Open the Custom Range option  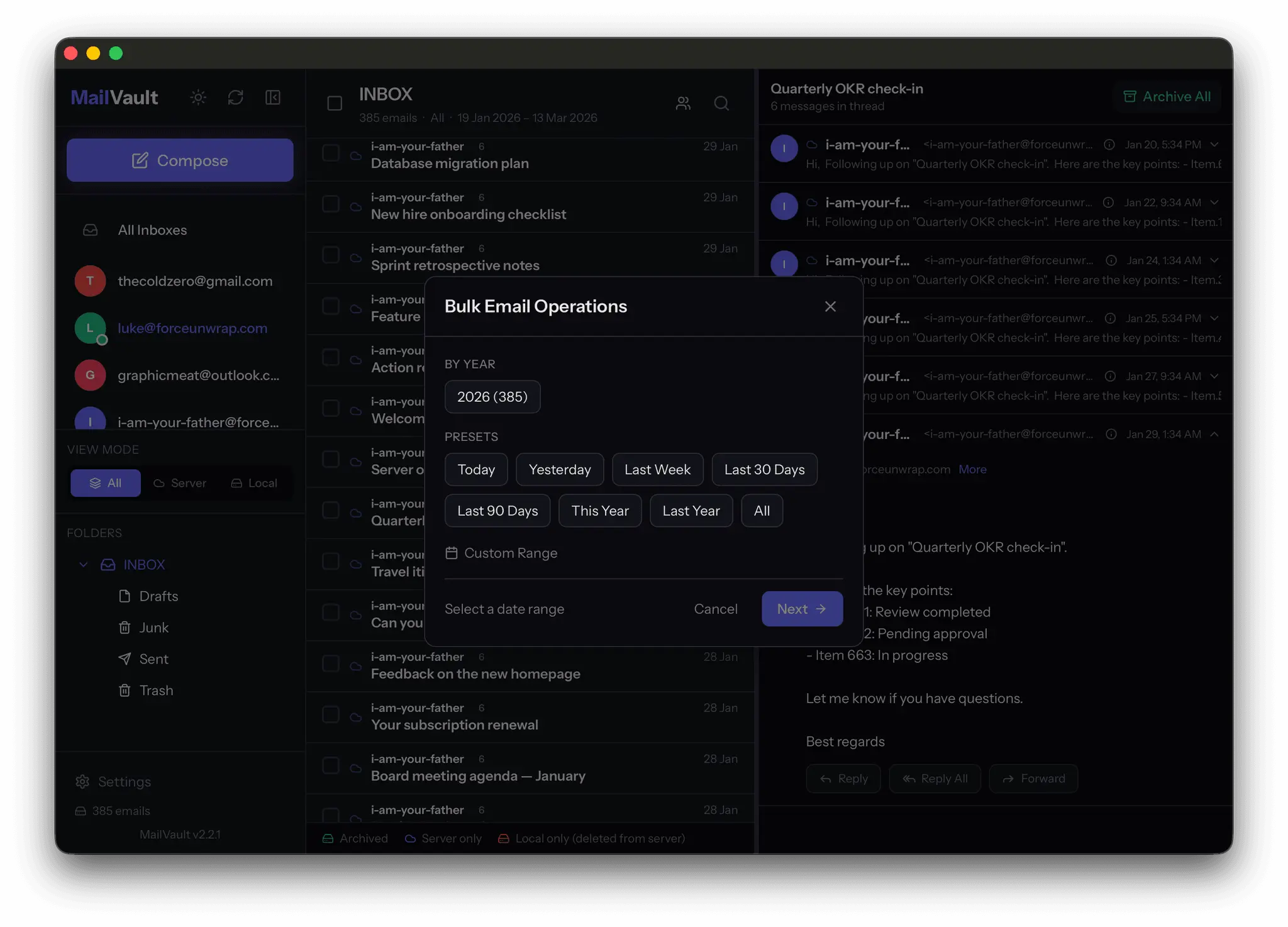click(501, 553)
